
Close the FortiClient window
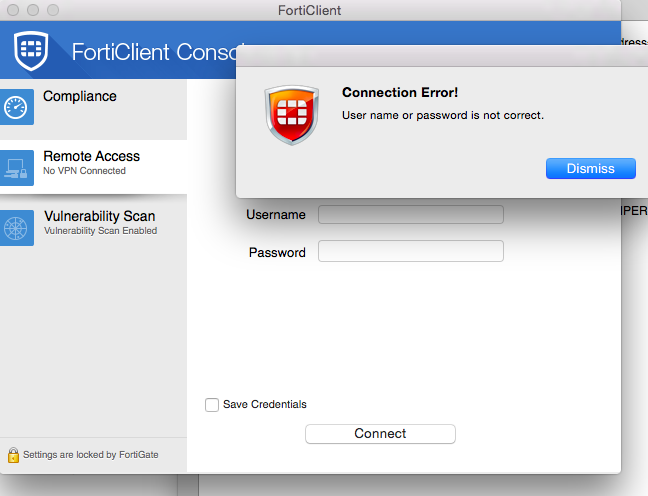click(x=12, y=9)
